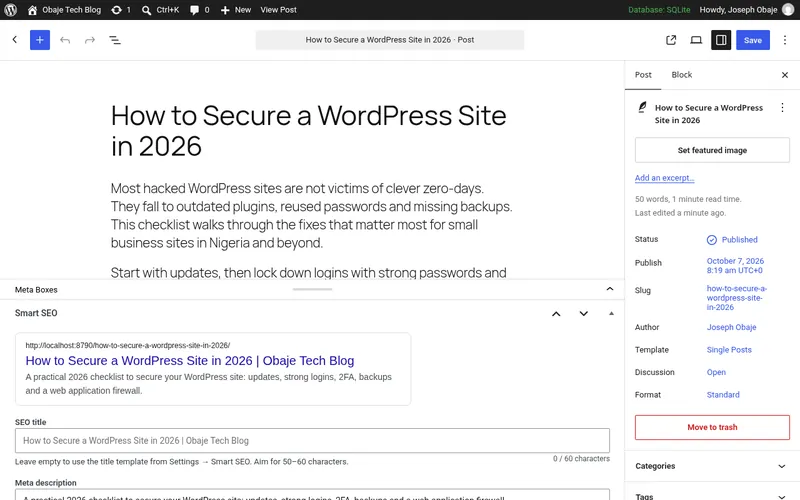View post in new tab icon
Viewport: 800px width, 500px height.
click(671, 40)
